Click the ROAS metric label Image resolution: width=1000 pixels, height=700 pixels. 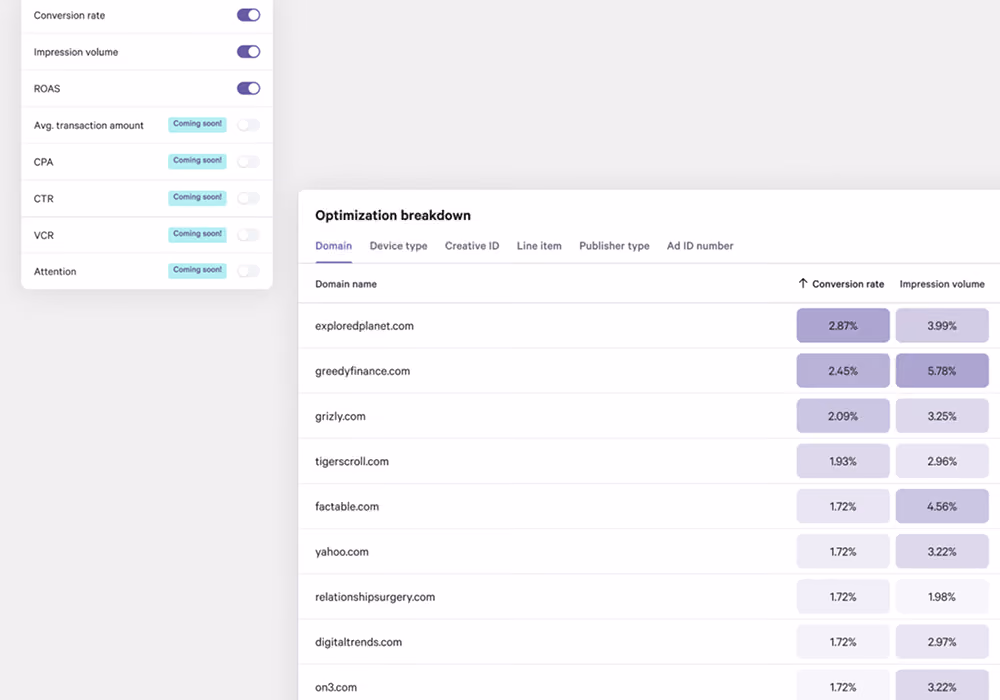pos(47,89)
